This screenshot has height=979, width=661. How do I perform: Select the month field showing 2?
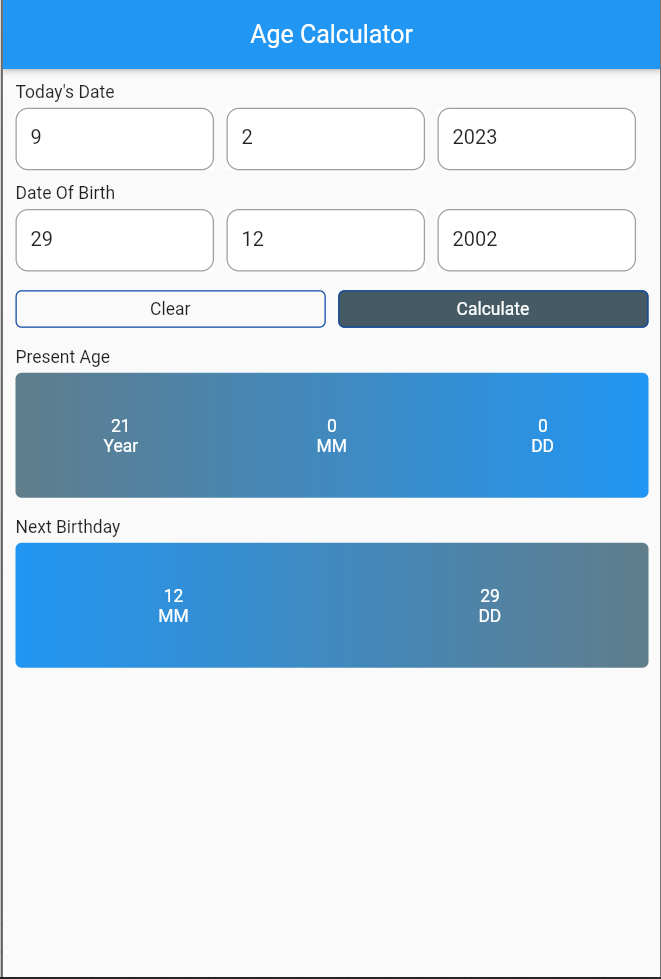[x=325, y=139]
